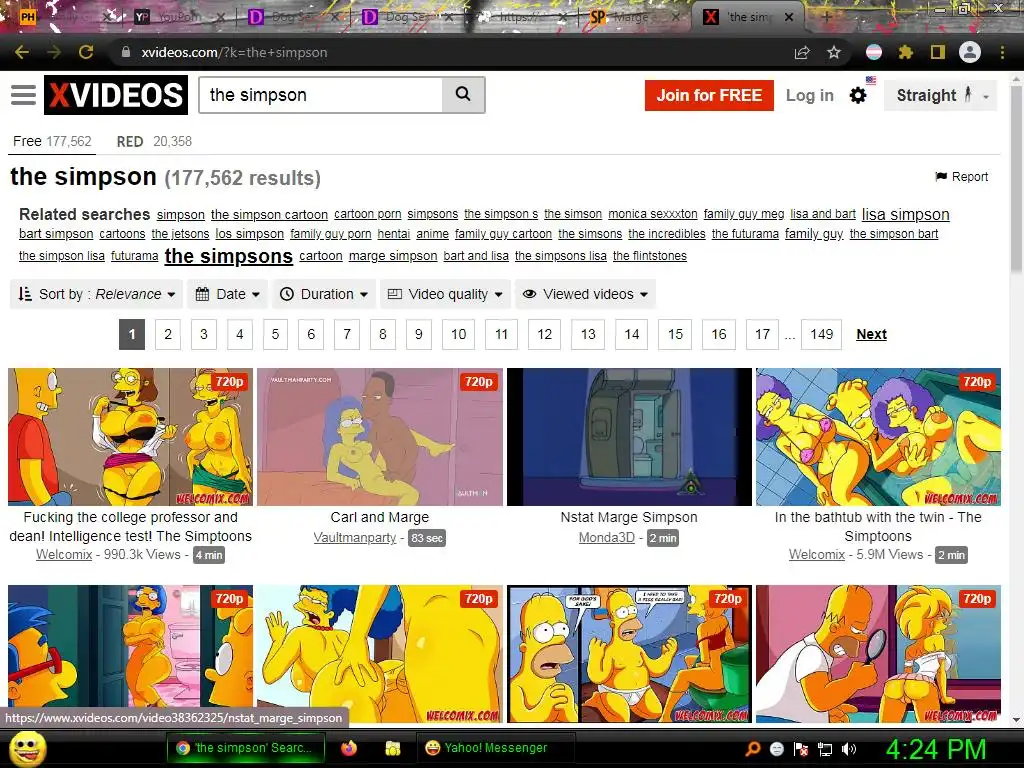Click the network tray icon
This screenshot has width=1024, height=768.
(825, 749)
